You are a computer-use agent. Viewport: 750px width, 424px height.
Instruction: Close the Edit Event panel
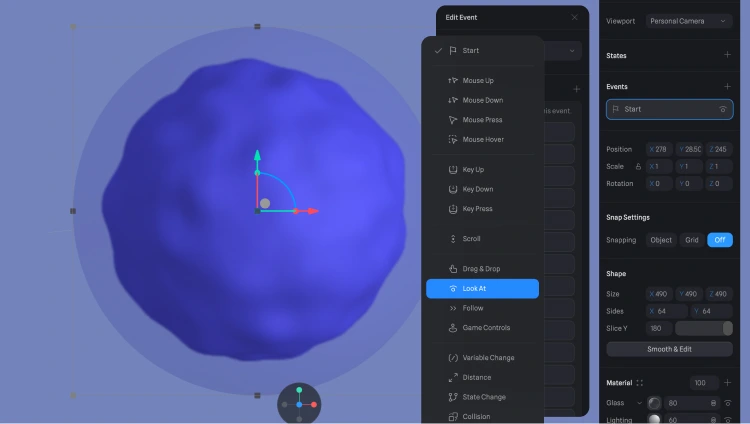(574, 17)
